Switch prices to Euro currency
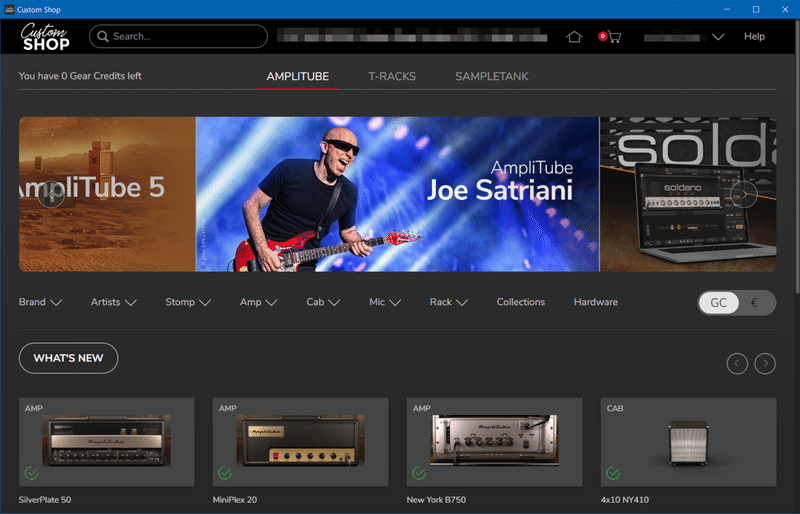This screenshot has height=514, width=800. point(755,303)
